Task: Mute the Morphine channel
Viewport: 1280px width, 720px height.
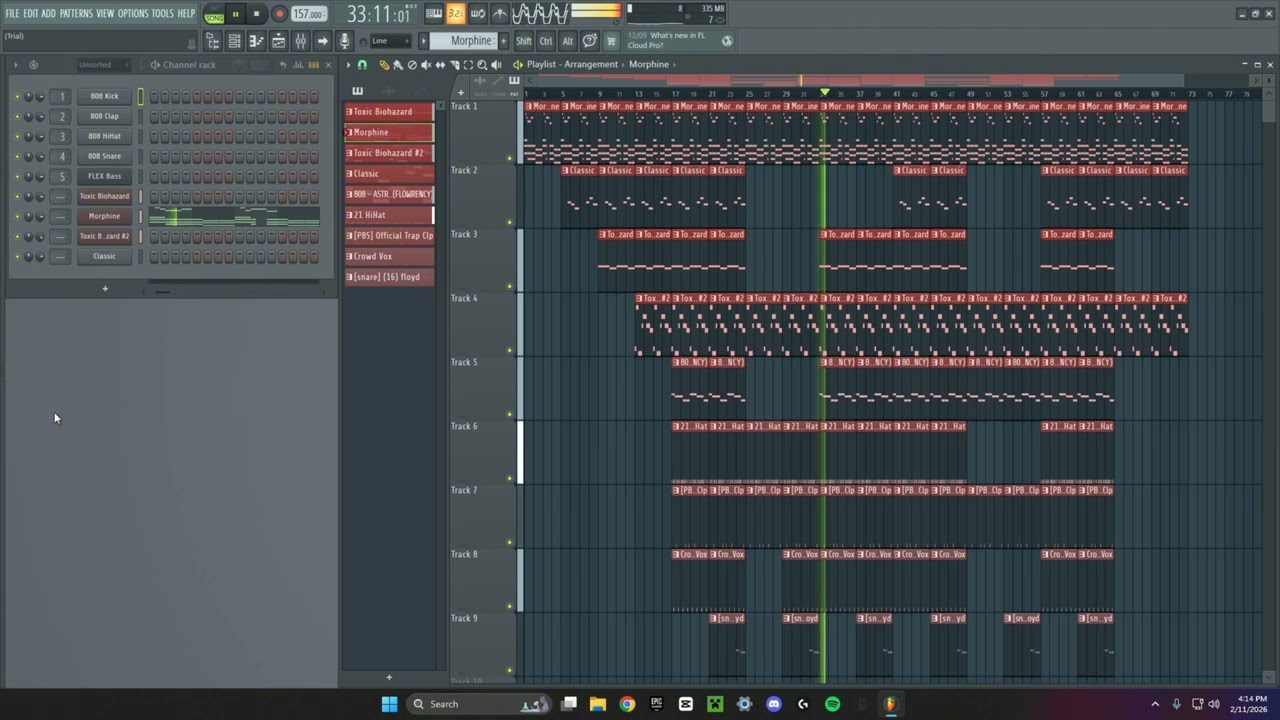Action: pyautogui.click(x=16, y=216)
